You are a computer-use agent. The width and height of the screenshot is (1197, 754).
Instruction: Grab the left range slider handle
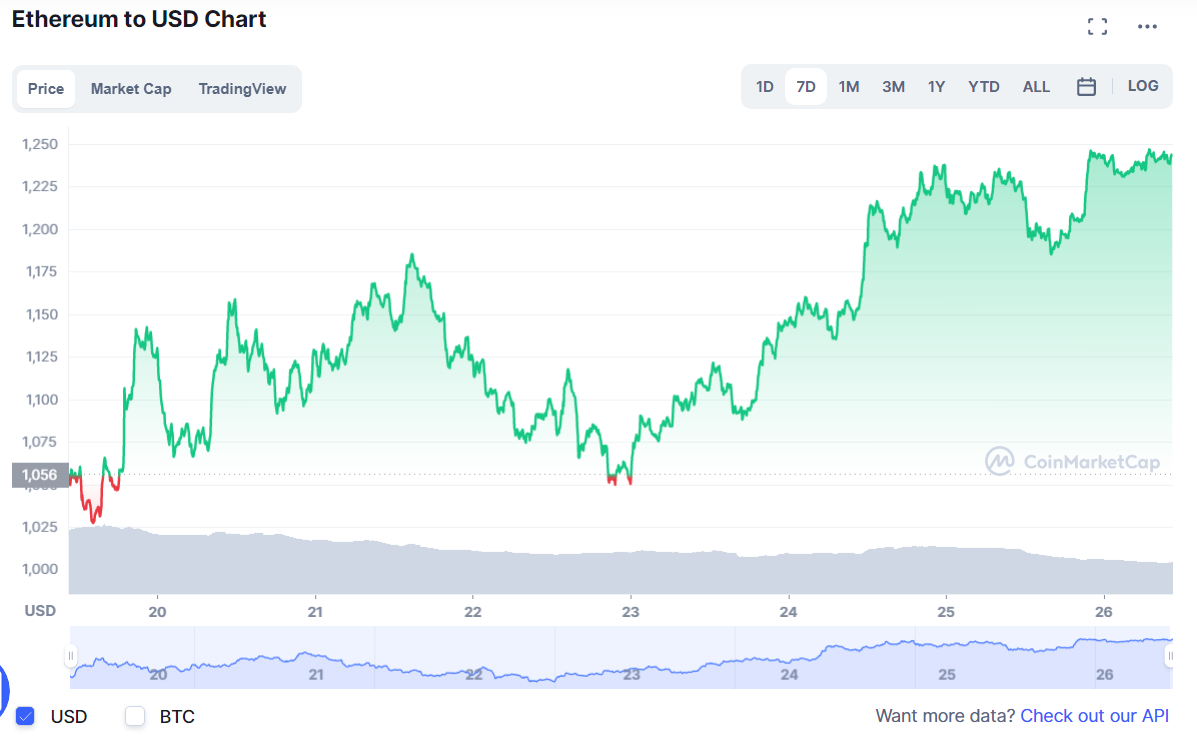[71, 656]
